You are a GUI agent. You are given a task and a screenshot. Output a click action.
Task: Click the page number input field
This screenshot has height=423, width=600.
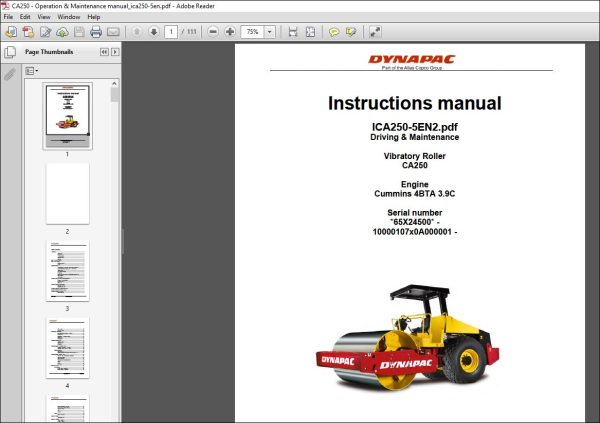click(171, 32)
